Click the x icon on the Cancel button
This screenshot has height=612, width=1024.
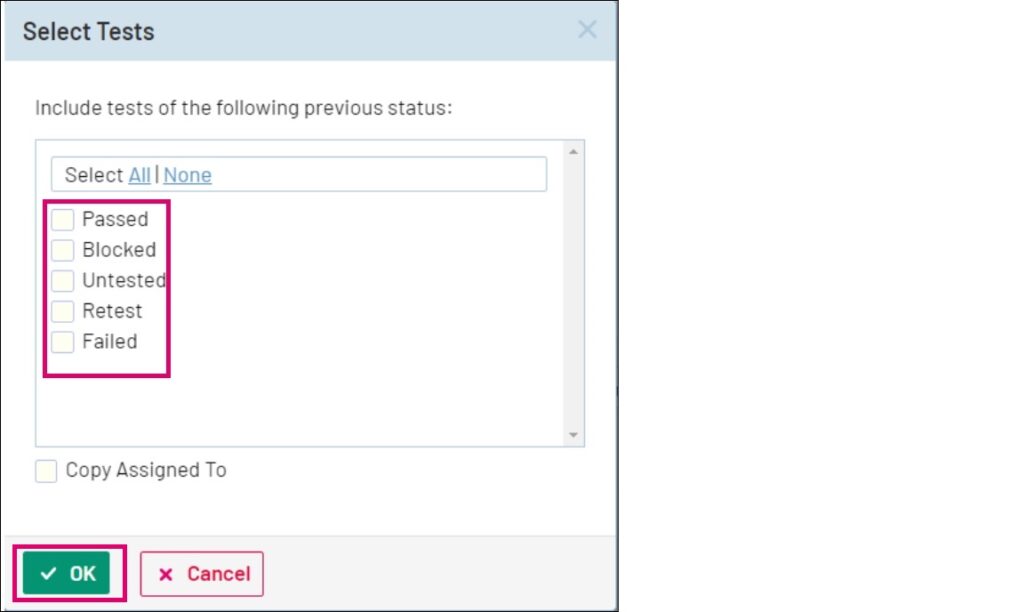[x=166, y=575]
